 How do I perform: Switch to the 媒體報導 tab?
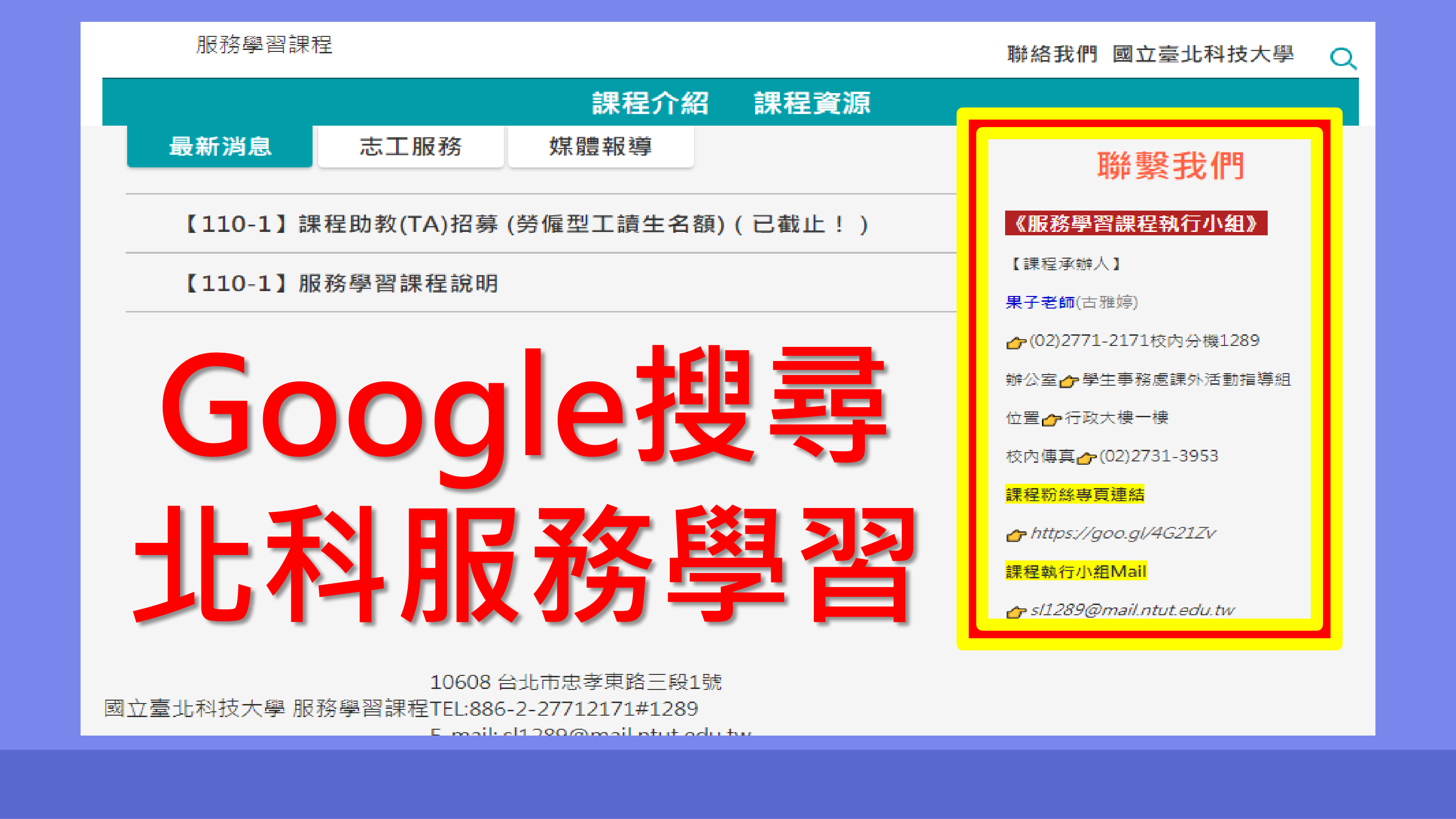pyautogui.click(x=601, y=146)
